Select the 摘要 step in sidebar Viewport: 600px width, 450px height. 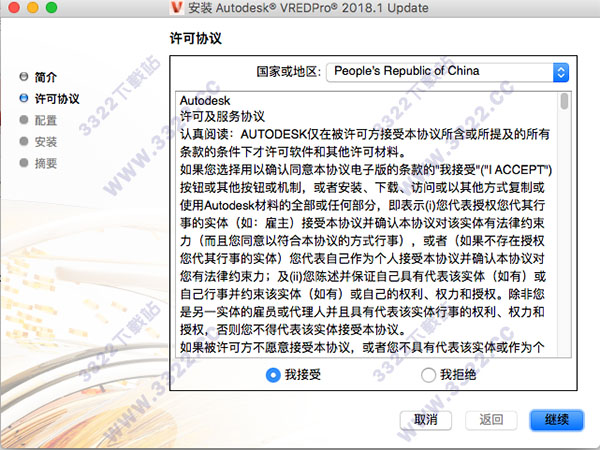click(46, 163)
